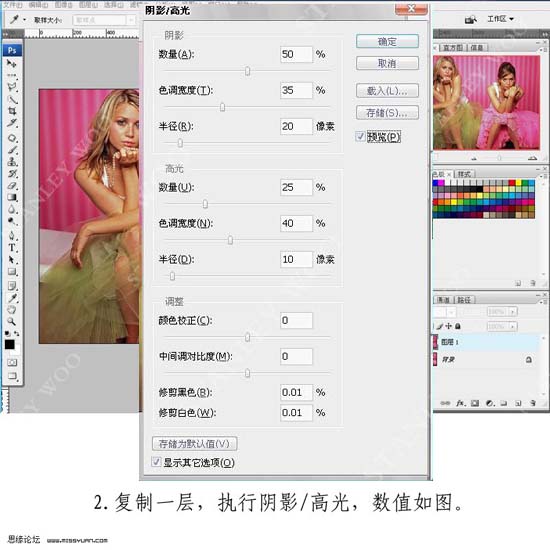Open the swatches panel options menu
The height and width of the screenshot is (550, 550).
click(543, 175)
